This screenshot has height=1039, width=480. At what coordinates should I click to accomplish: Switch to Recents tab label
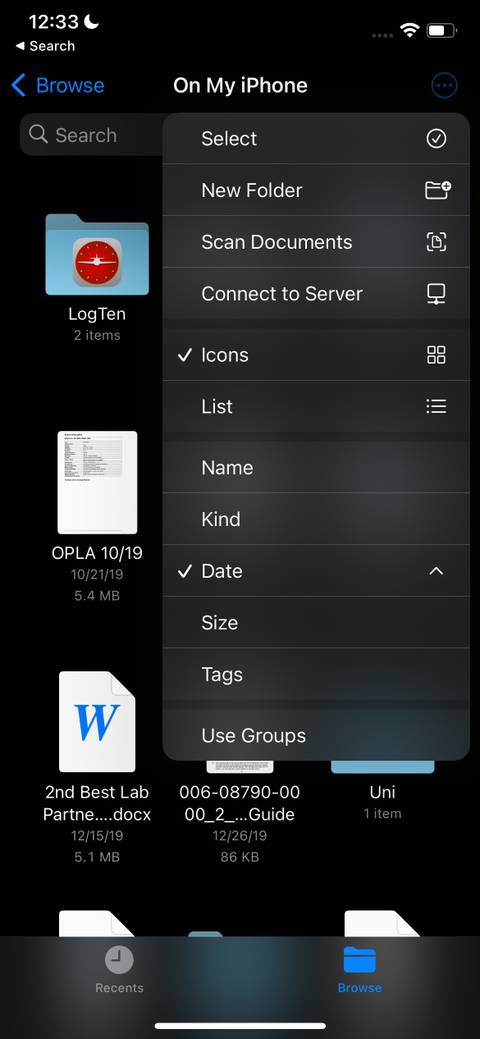pos(119,987)
